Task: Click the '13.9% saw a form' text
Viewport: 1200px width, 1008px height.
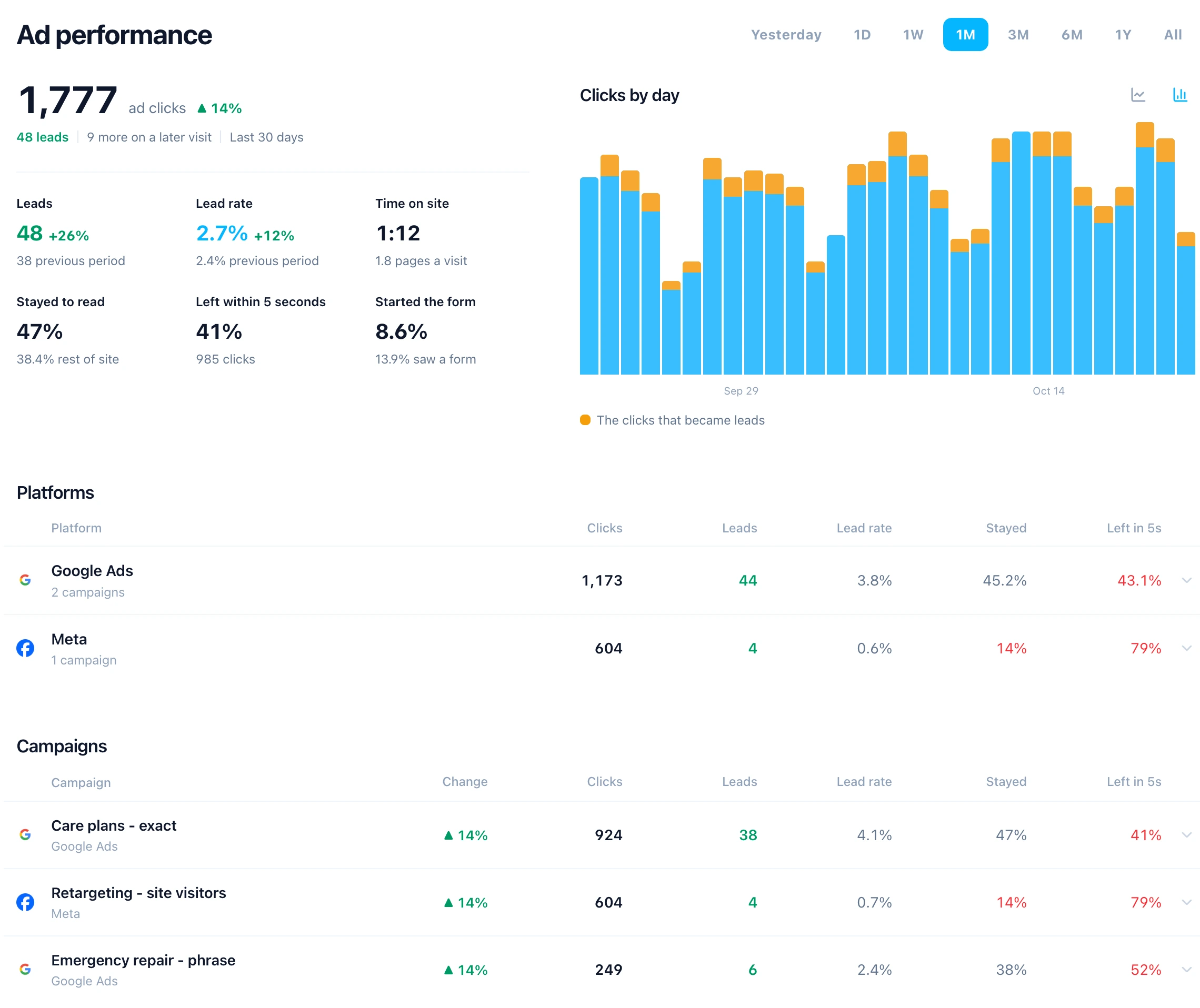Action: point(425,359)
